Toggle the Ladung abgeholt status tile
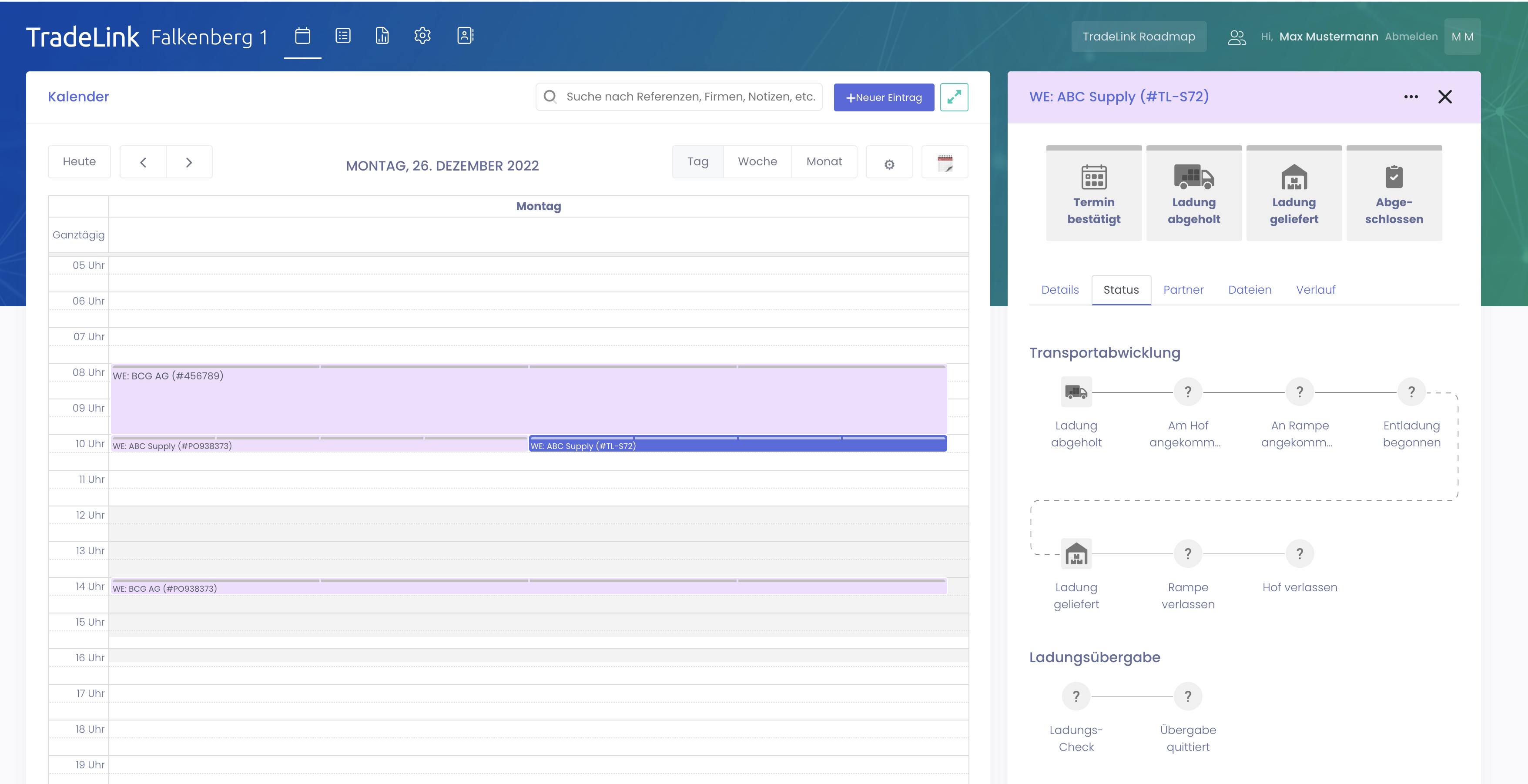 1193,193
